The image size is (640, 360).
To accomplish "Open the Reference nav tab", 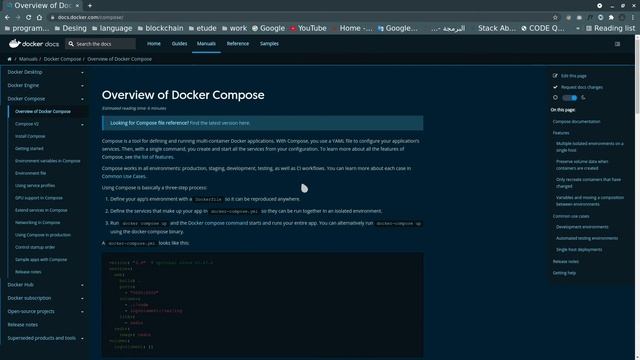I will [x=238, y=44].
